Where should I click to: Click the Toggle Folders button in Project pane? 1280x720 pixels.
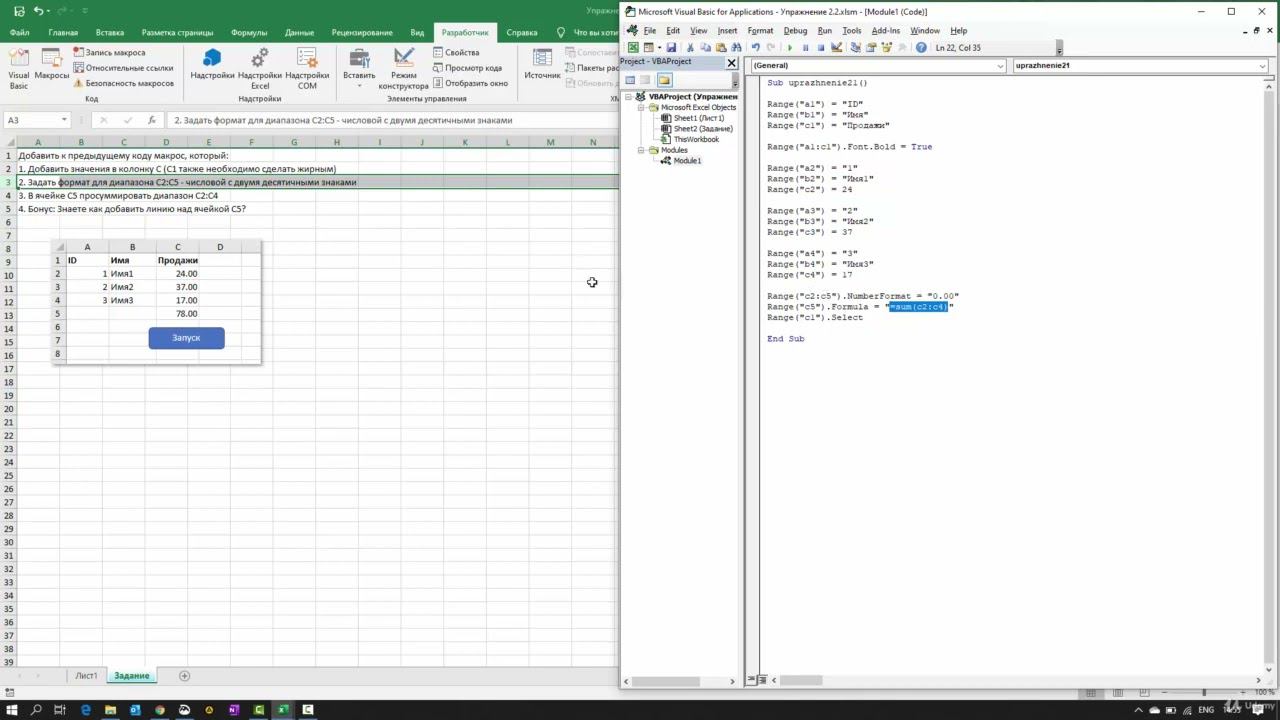point(664,80)
